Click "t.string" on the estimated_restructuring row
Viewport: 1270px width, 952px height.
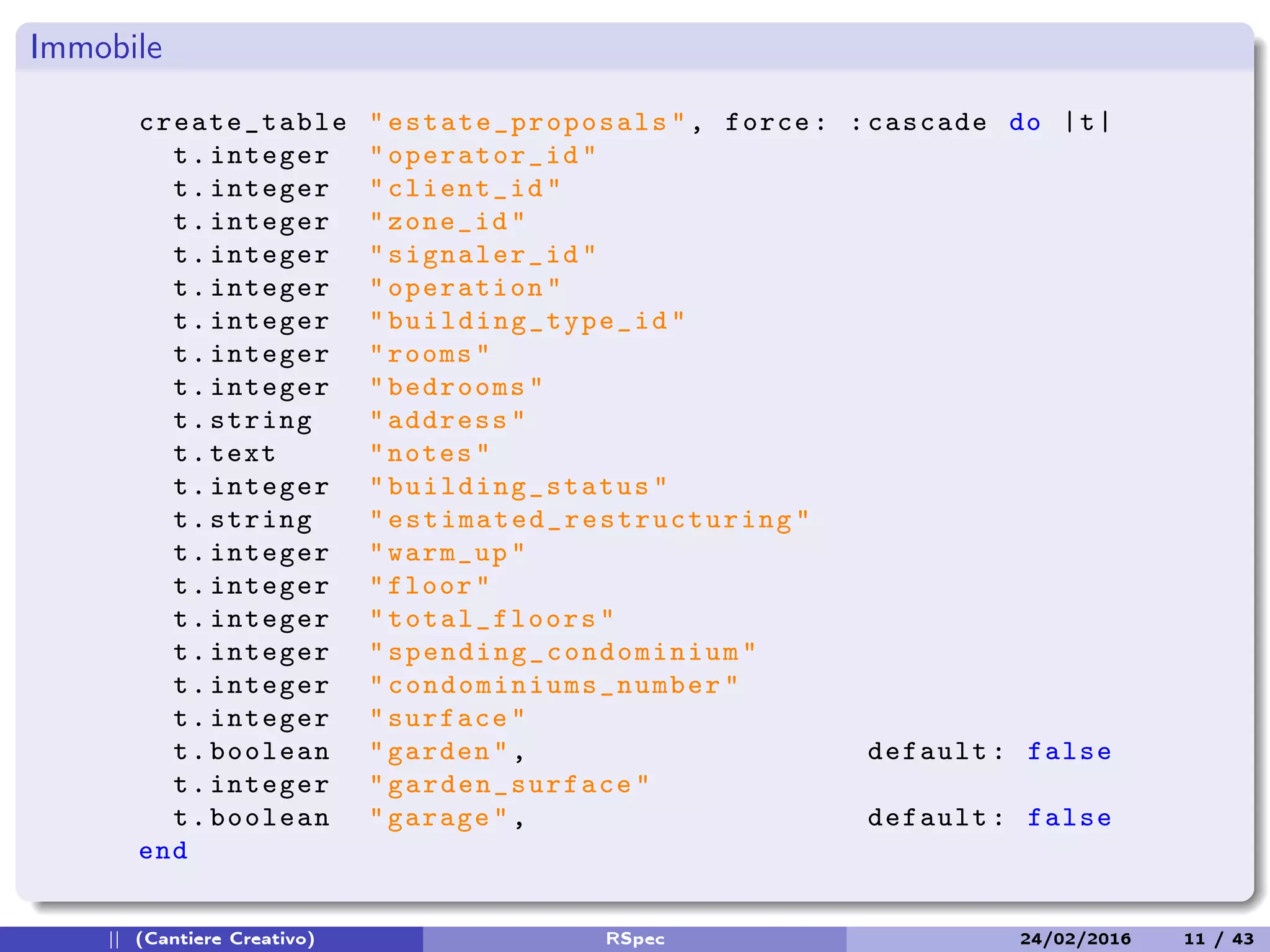click(243, 521)
